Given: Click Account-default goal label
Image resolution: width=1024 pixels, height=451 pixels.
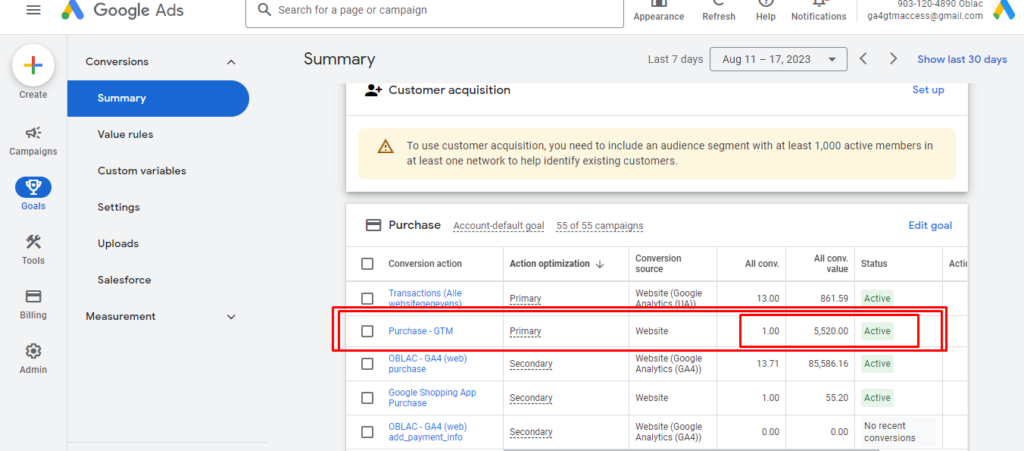Looking at the screenshot, I should tap(498, 226).
